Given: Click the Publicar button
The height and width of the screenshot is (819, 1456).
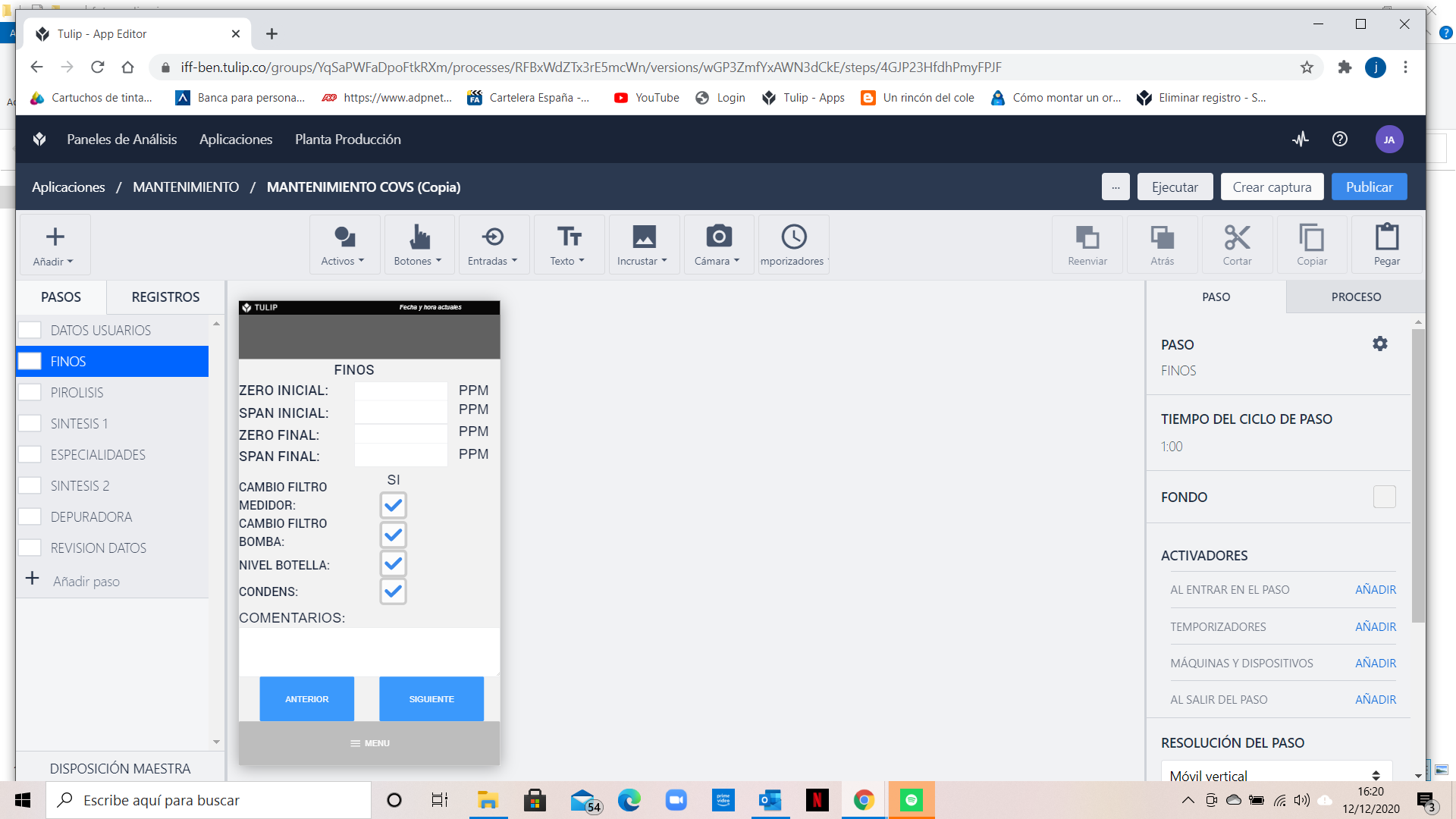Looking at the screenshot, I should [x=1368, y=187].
